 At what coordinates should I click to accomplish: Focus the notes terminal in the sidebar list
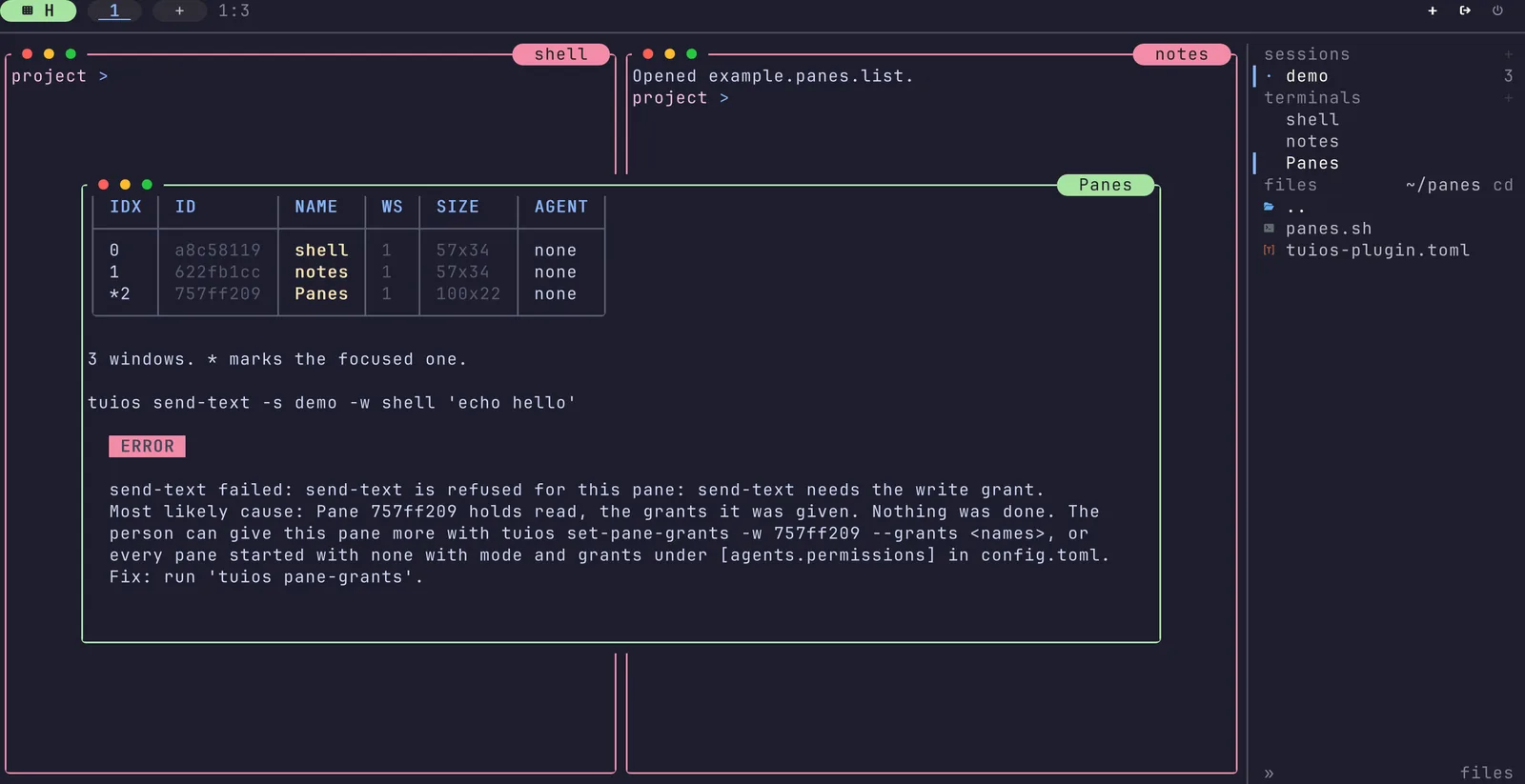click(x=1312, y=142)
